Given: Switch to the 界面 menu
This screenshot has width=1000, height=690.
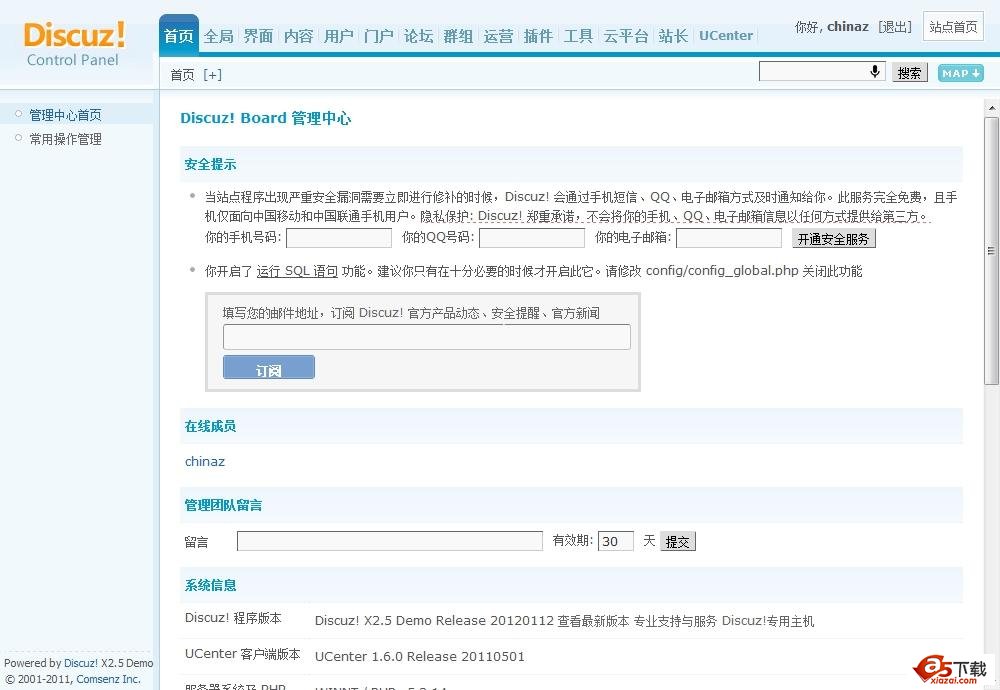Looking at the screenshot, I should 258,36.
